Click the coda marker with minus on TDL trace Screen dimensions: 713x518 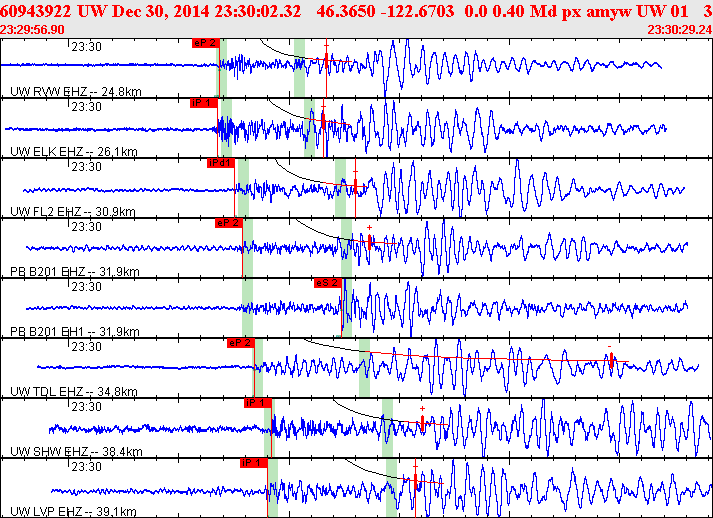pos(611,360)
